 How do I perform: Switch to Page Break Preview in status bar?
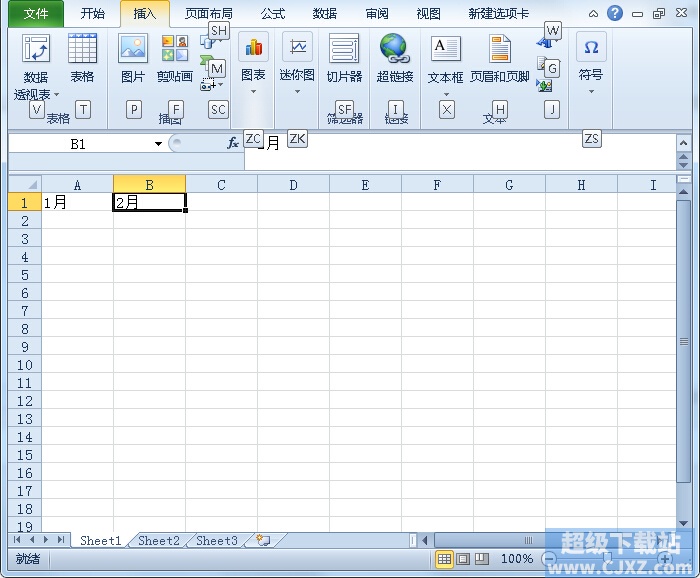click(x=481, y=559)
